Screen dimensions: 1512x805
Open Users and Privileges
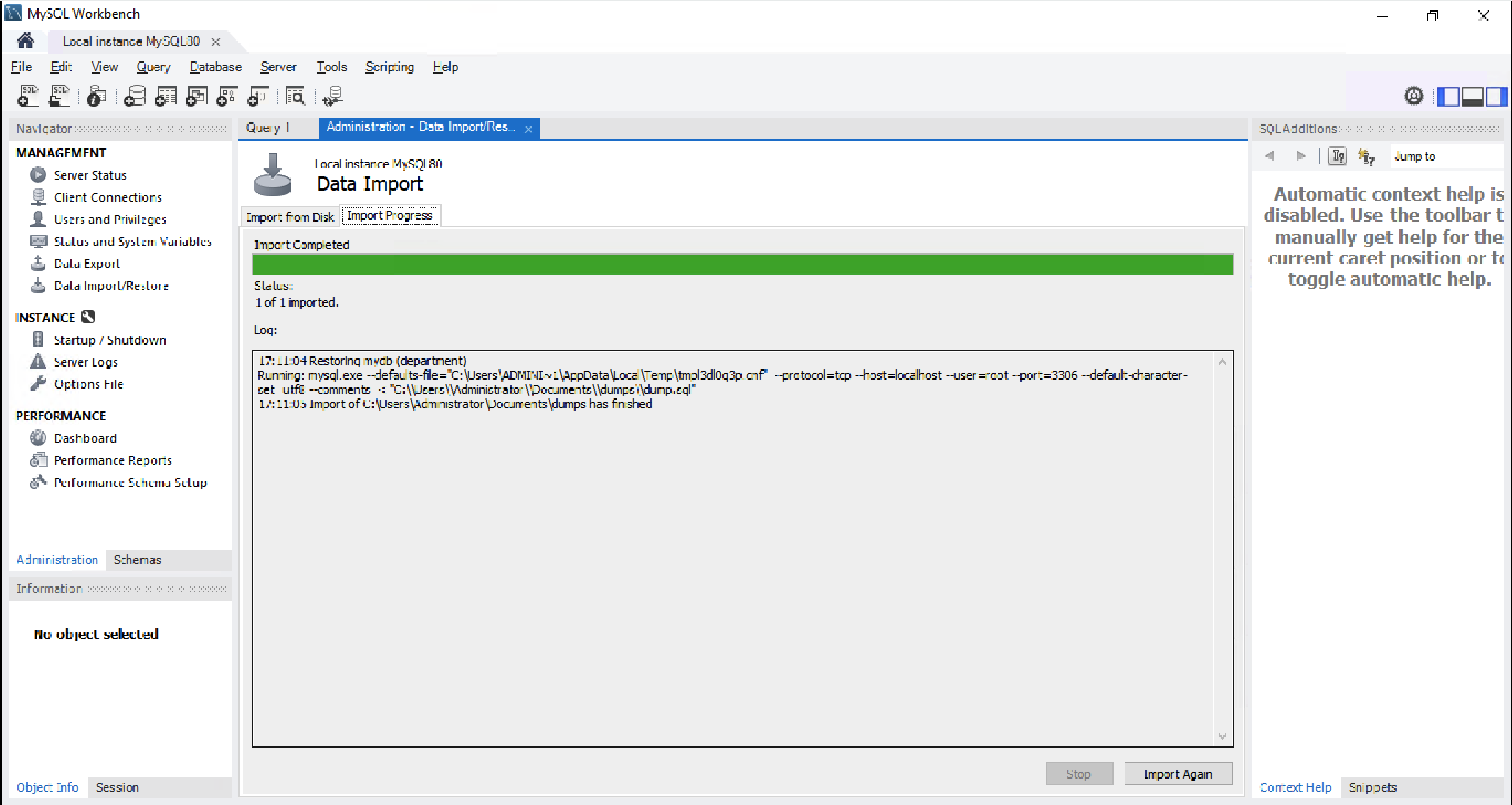coord(110,220)
